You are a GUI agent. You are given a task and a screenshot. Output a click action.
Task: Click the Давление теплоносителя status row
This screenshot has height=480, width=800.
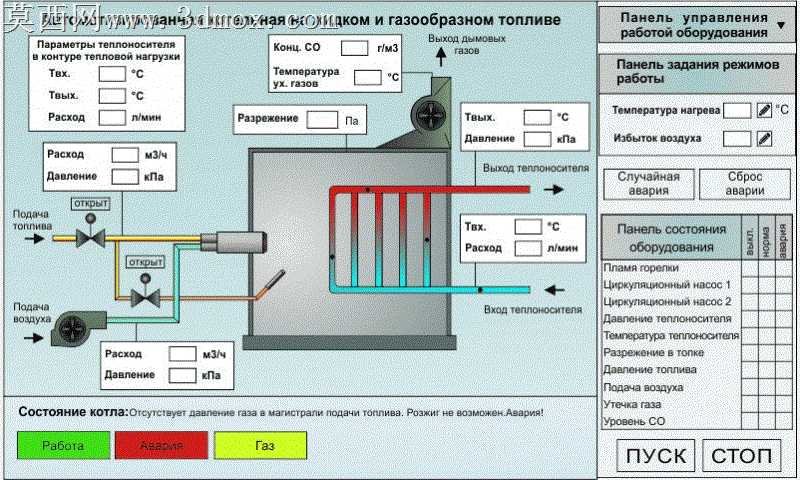pyautogui.click(x=696, y=319)
